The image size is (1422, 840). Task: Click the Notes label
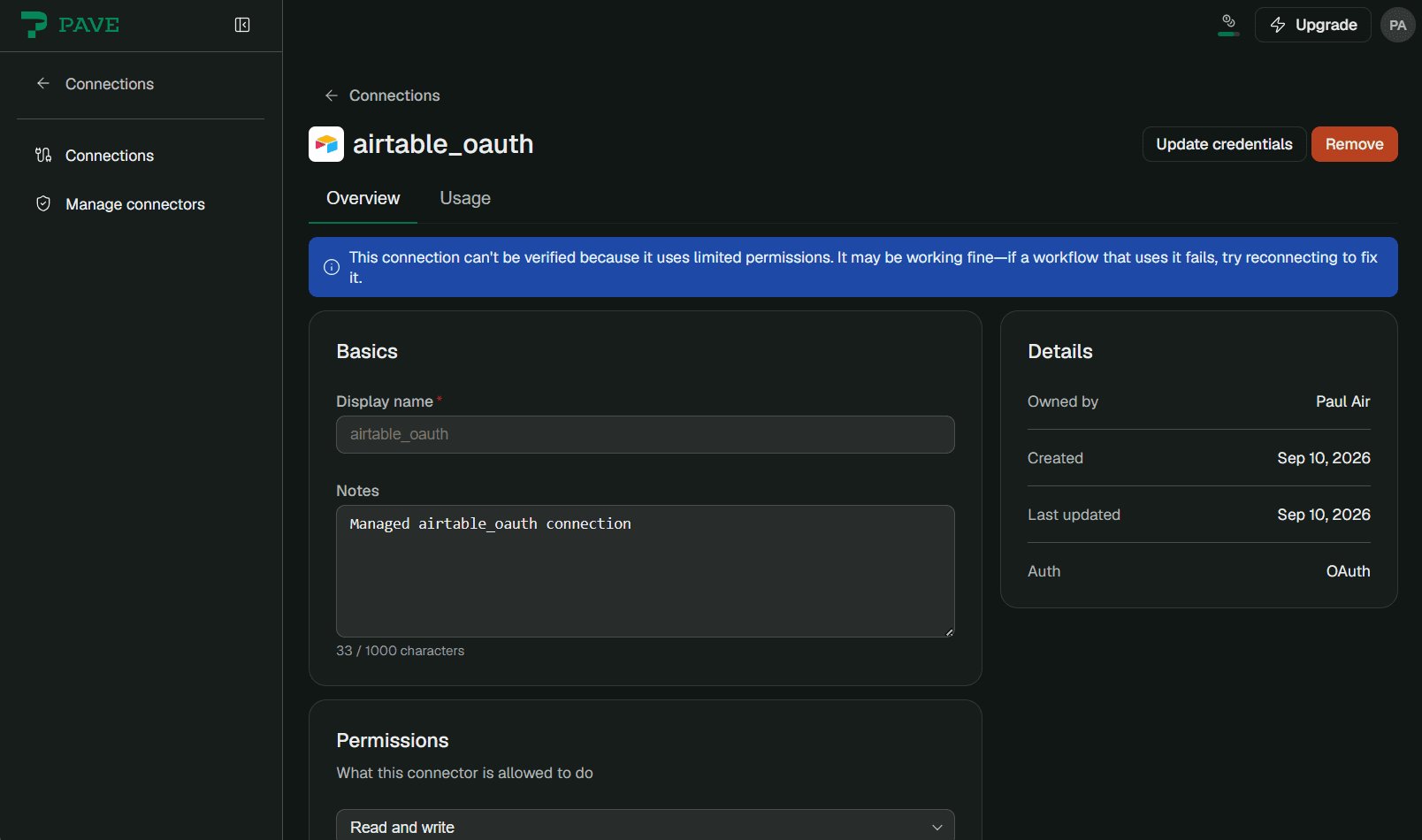click(357, 491)
